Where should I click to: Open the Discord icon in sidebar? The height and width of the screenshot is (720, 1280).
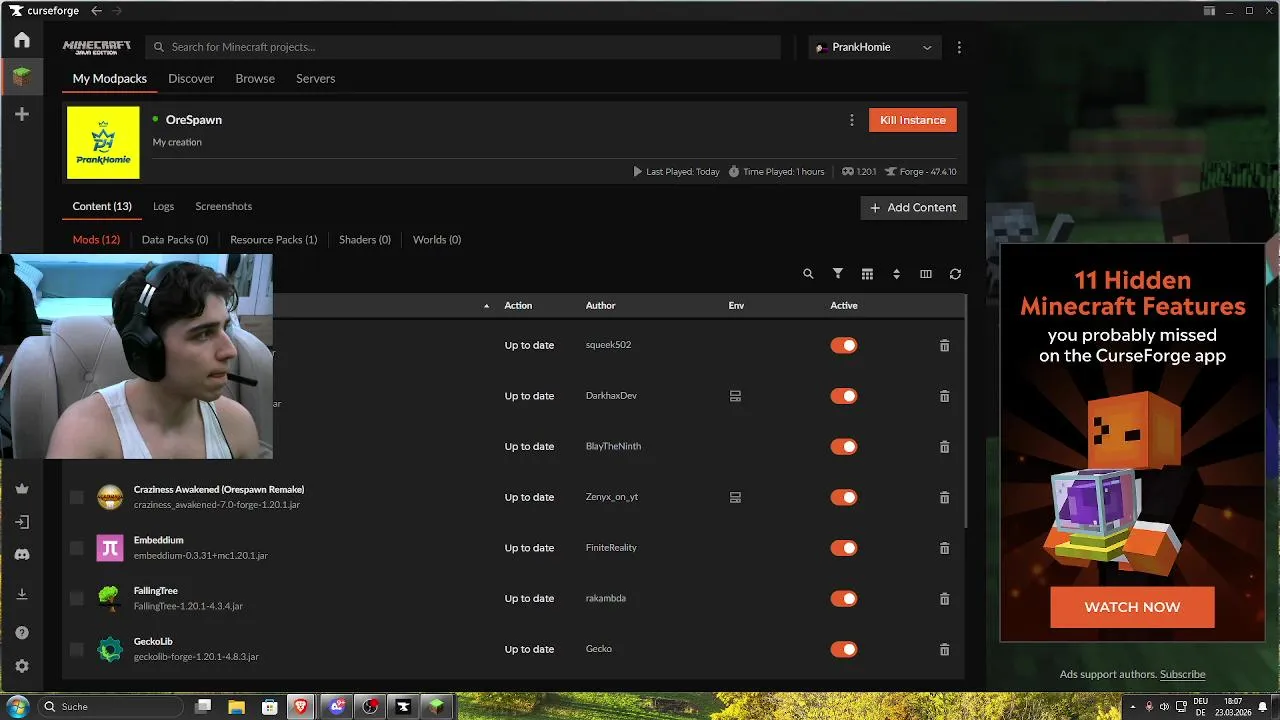point(22,555)
